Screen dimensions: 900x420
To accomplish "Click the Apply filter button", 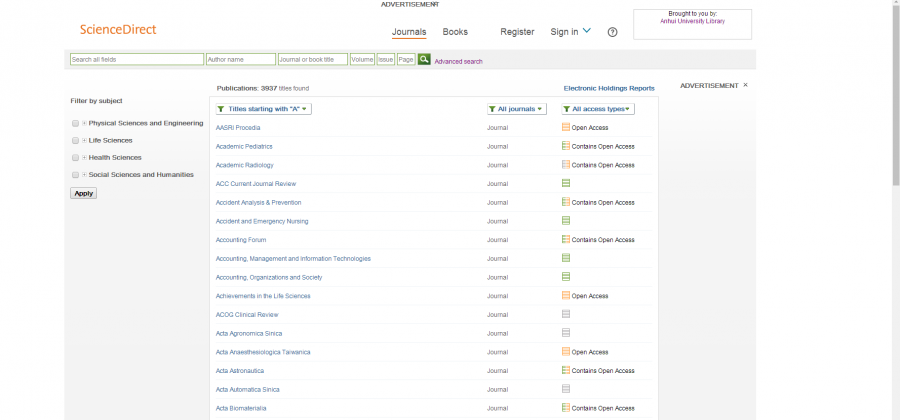I will [x=84, y=193].
